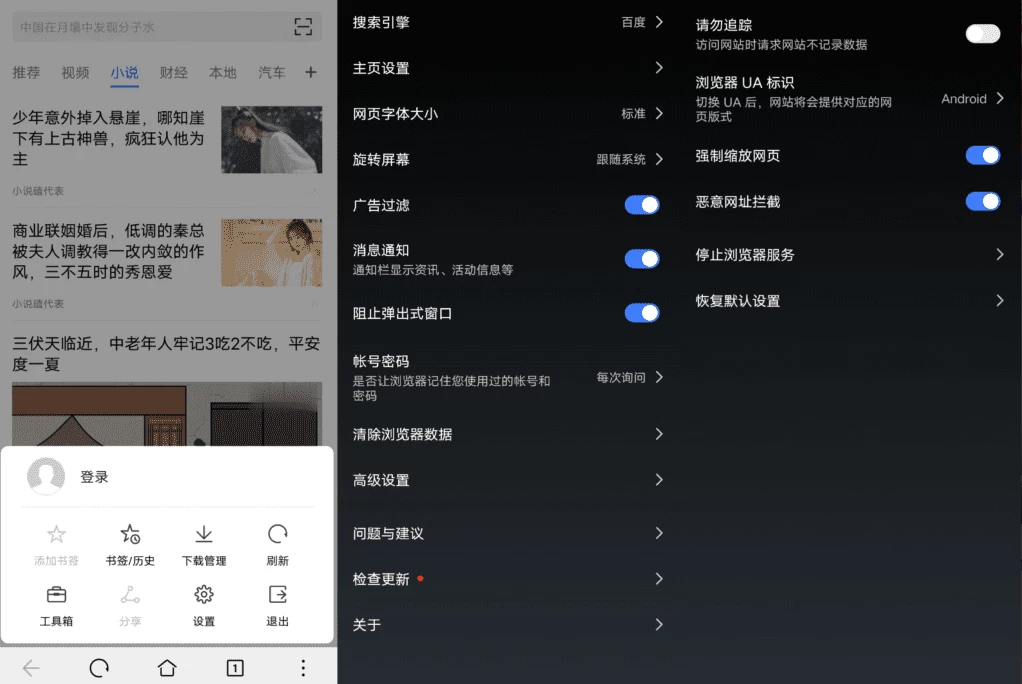
Task: Tap the 刷新 refresh icon in menu
Action: click(x=278, y=535)
